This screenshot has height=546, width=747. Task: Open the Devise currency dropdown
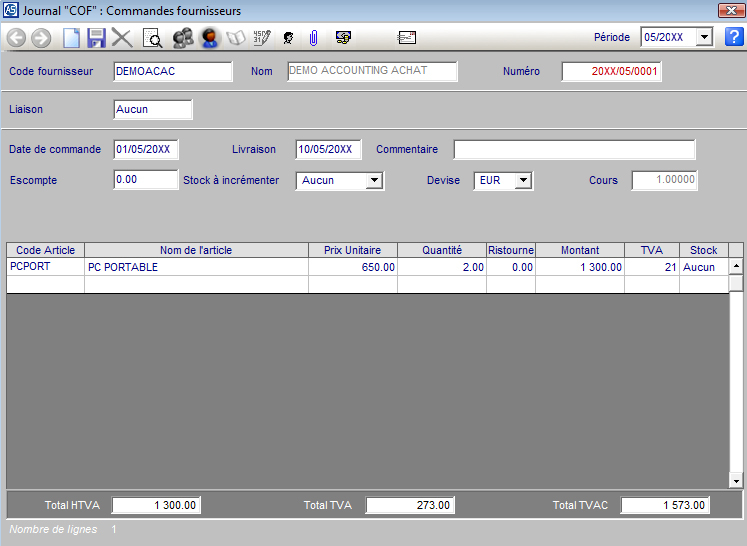click(524, 181)
